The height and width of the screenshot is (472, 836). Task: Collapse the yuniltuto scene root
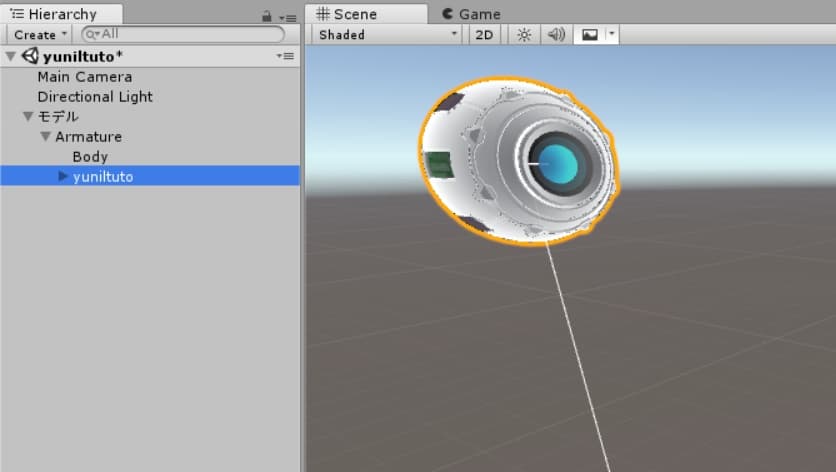(x=11, y=57)
